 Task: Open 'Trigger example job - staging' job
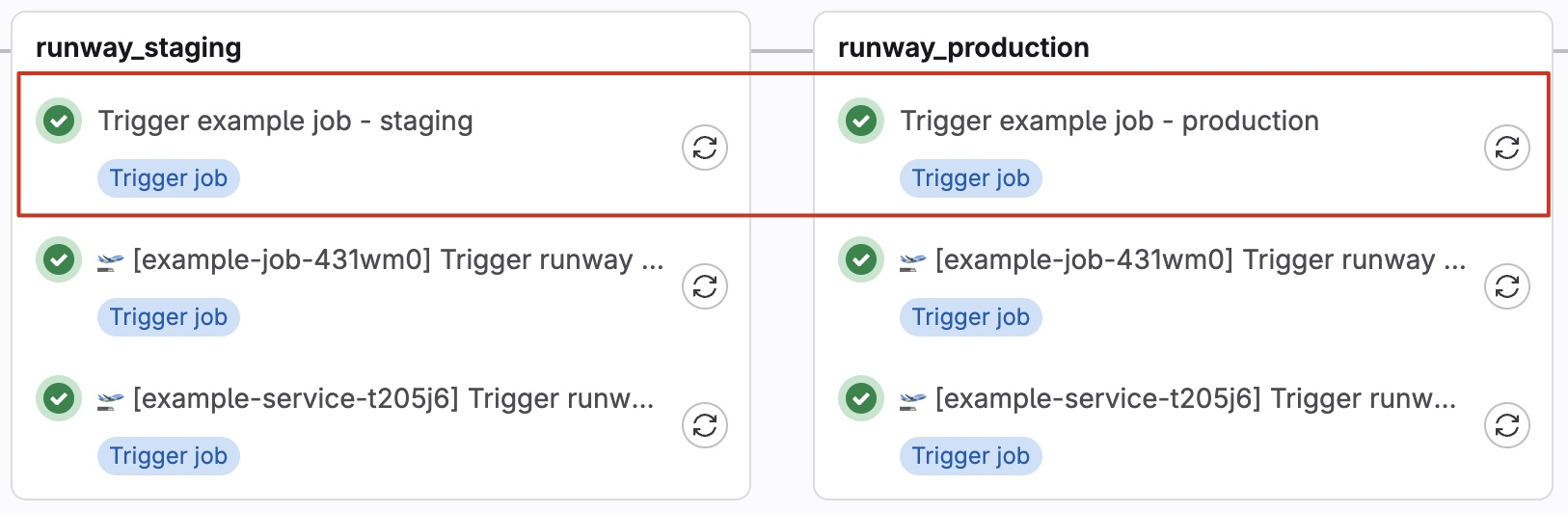pyautogui.click(x=285, y=121)
